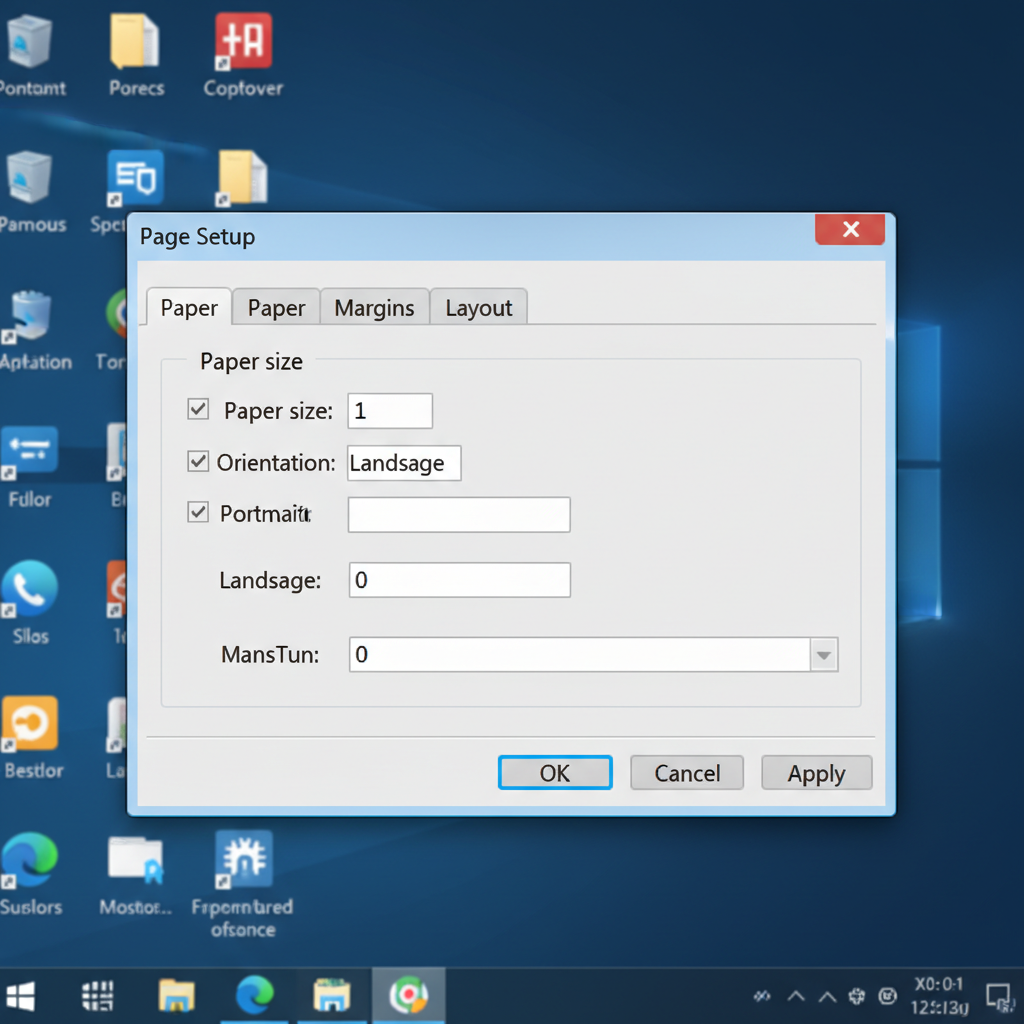This screenshot has width=1024, height=1024.
Task: Open Microsoft Edge from the taskbar
Action: click(254, 996)
